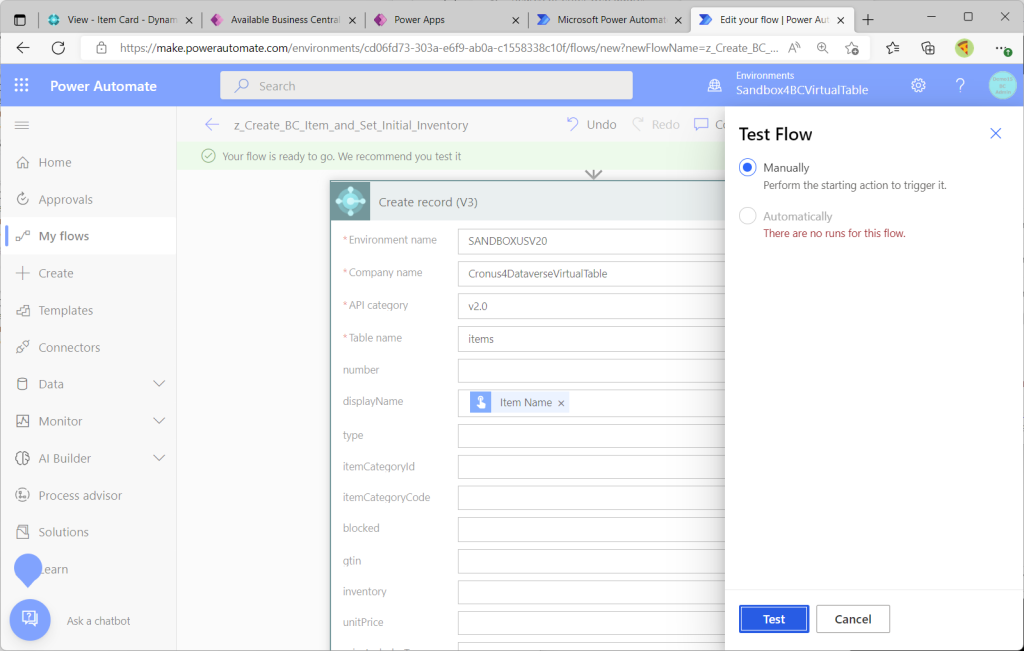Close the Test Flow panel
The height and width of the screenshot is (651, 1024).
point(995,133)
